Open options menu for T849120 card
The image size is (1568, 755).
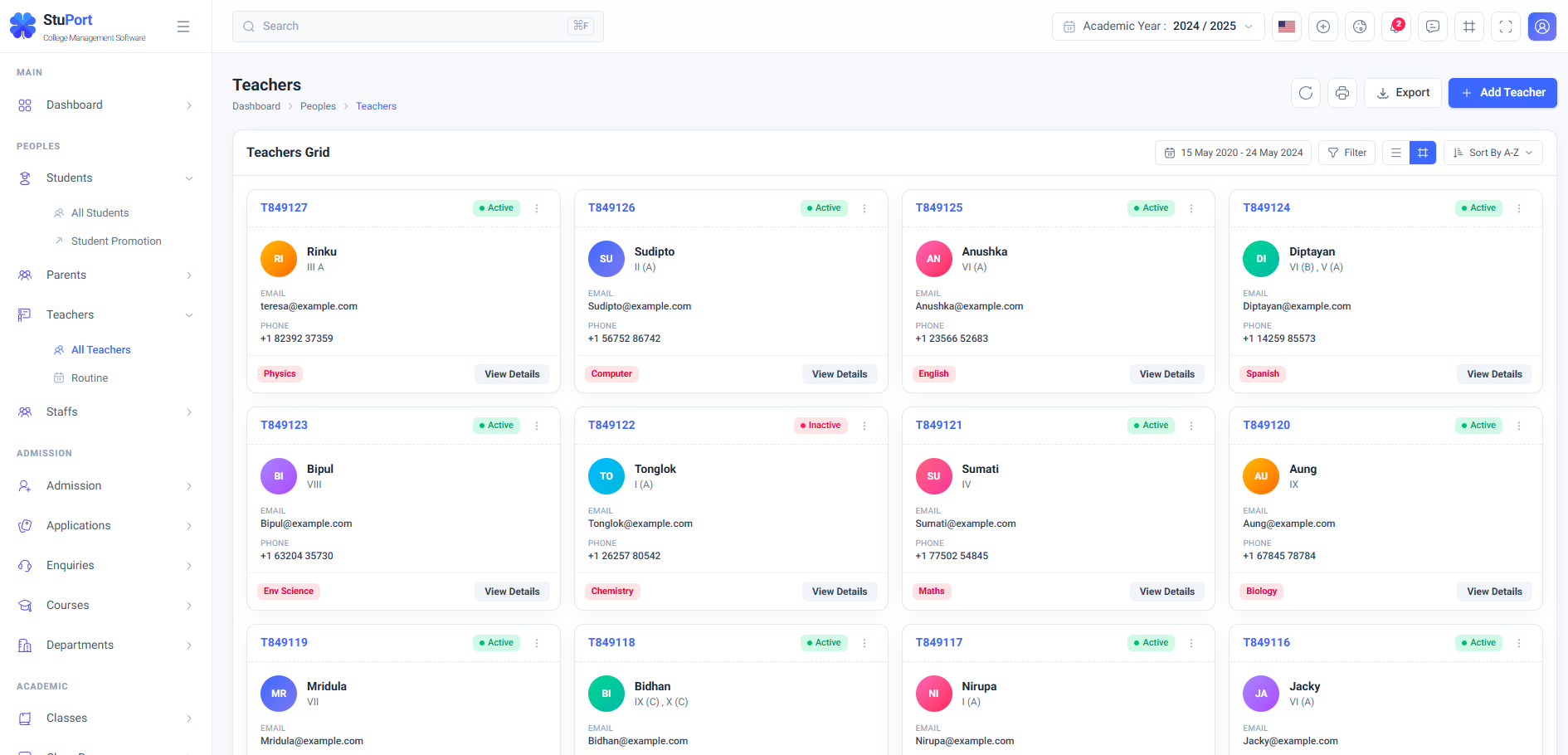coord(1519,426)
